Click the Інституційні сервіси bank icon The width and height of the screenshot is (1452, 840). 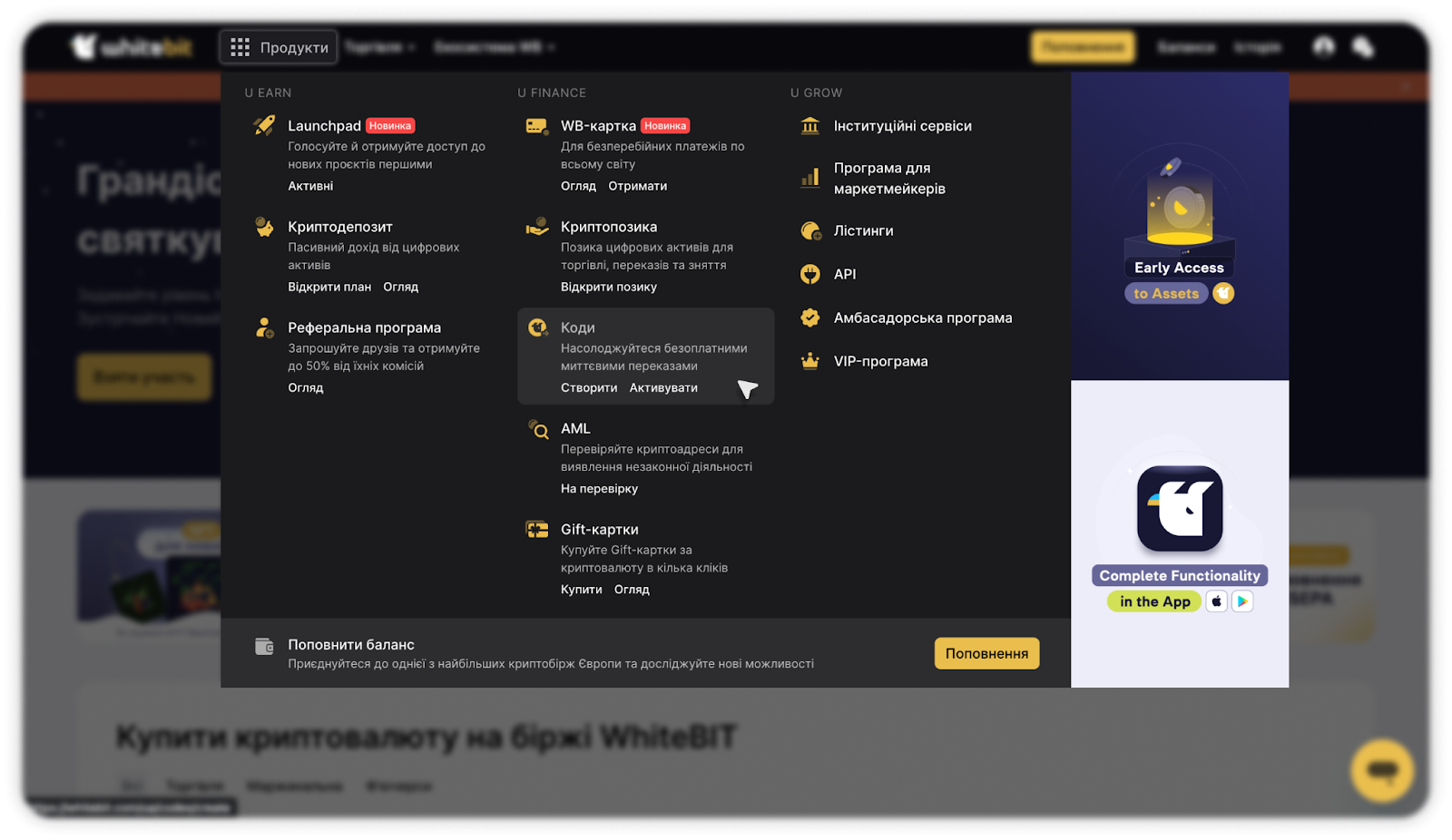(x=810, y=126)
